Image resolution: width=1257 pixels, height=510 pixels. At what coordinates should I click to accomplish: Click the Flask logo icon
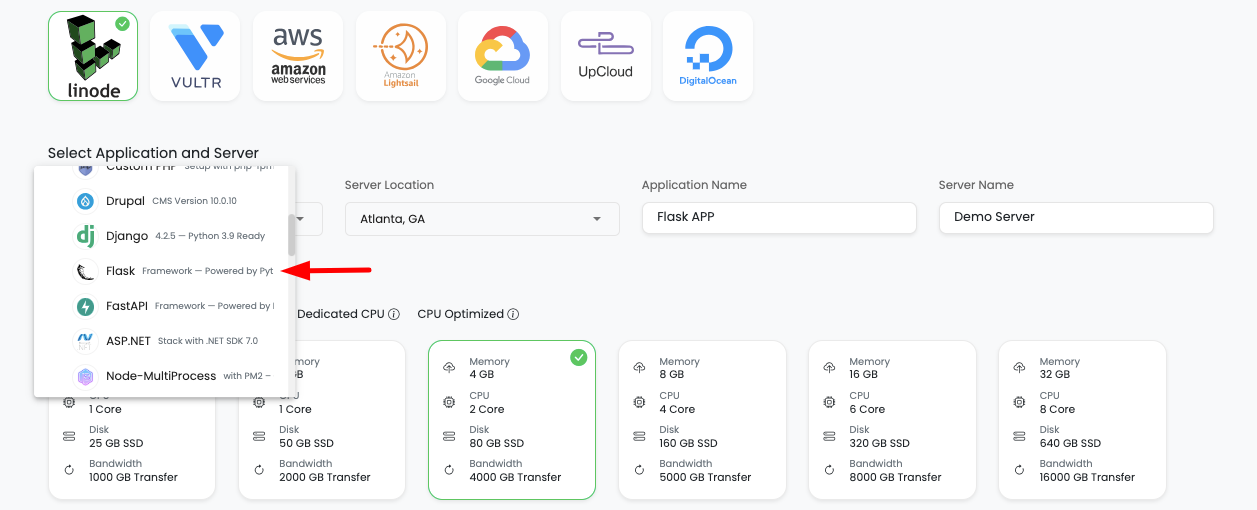86,271
